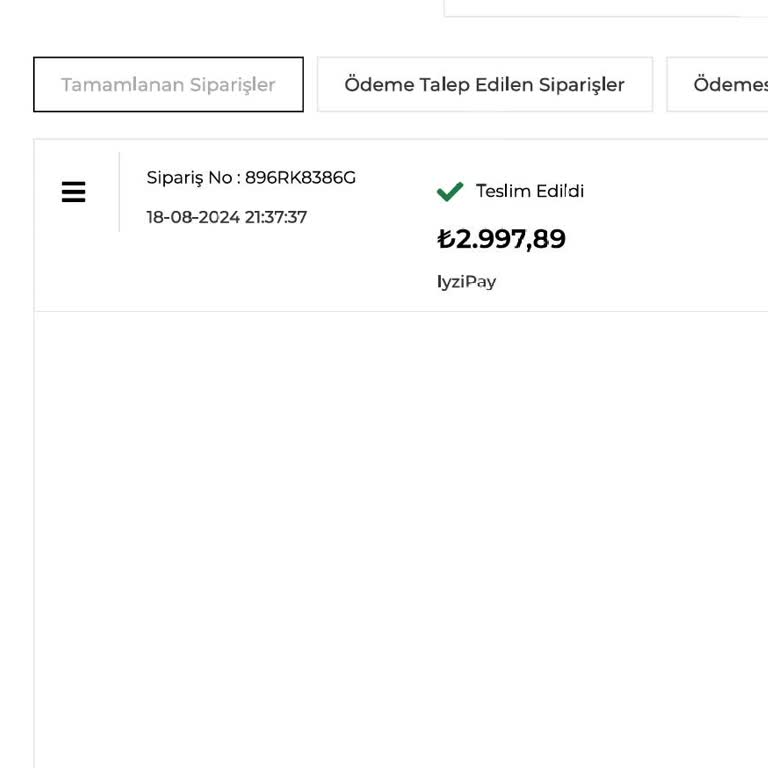Click the input field at the top
The height and width of the screenshot is (768, 768).
point(606,8)
